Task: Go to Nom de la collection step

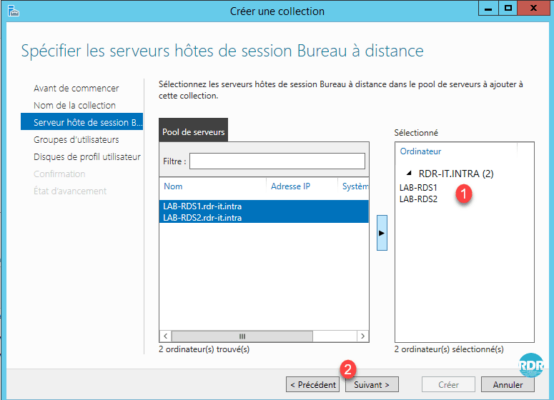Action: (75, 105)
